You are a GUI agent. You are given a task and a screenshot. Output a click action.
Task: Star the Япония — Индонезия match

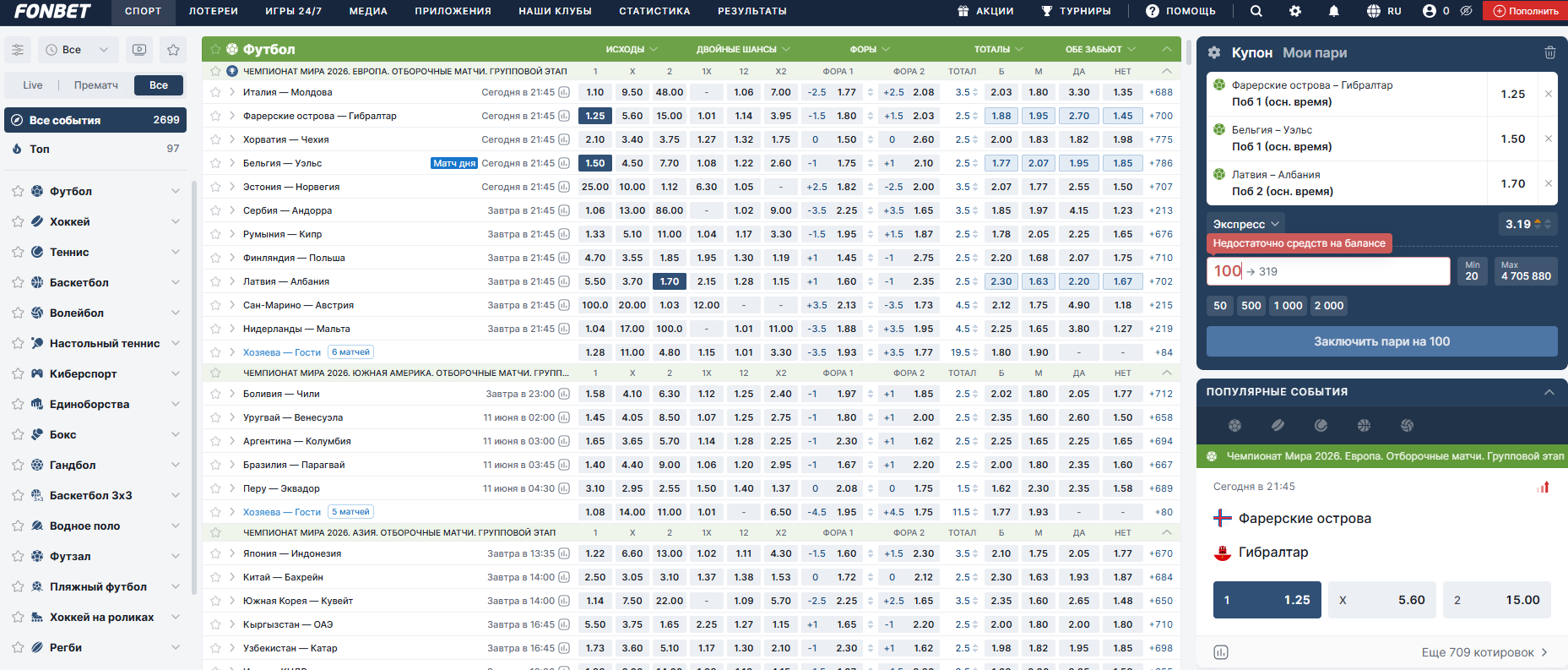pos(215,553)
